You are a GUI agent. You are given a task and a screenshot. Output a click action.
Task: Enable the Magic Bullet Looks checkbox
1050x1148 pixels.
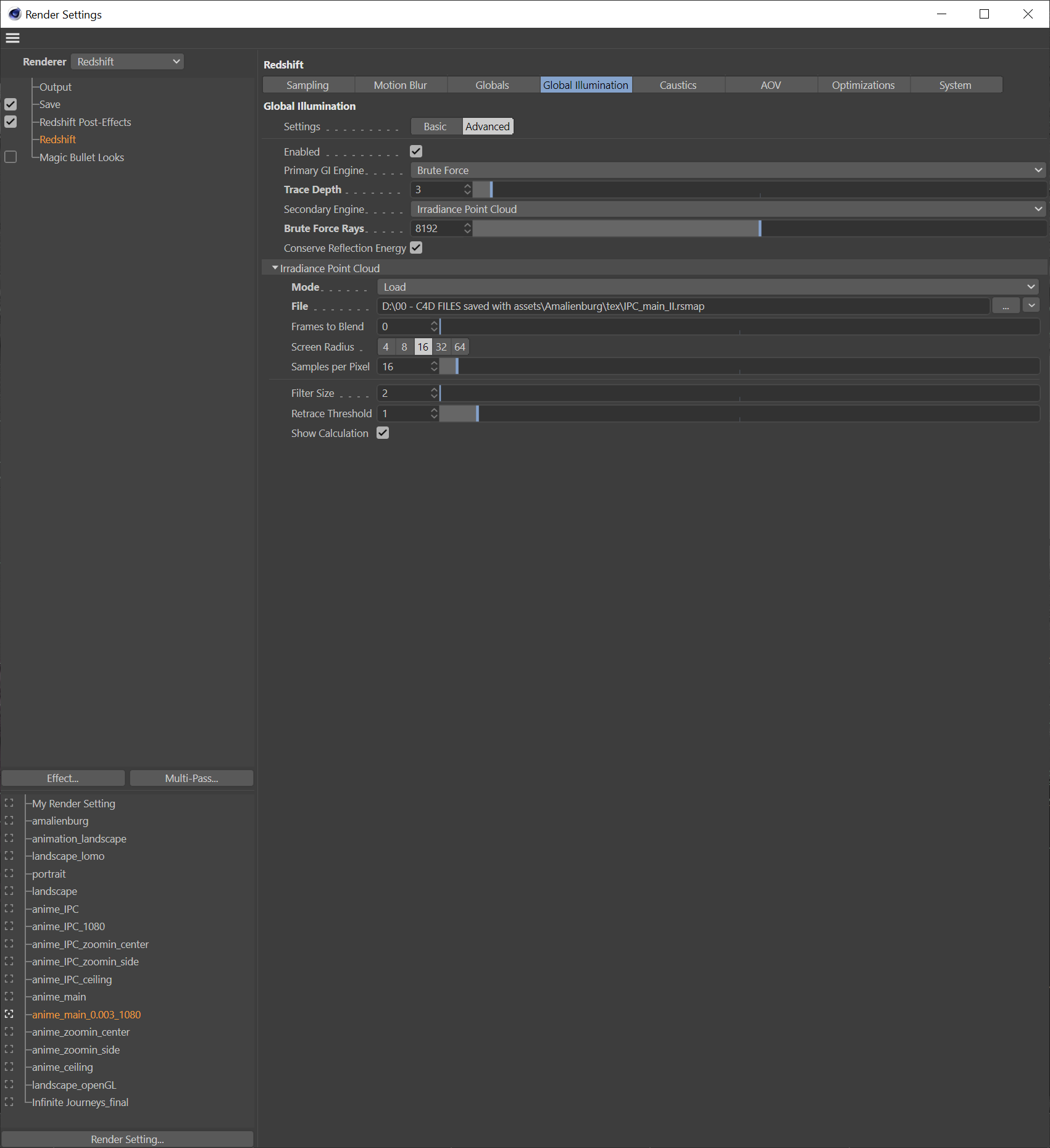pyautogui.click(x=10, y=157)
